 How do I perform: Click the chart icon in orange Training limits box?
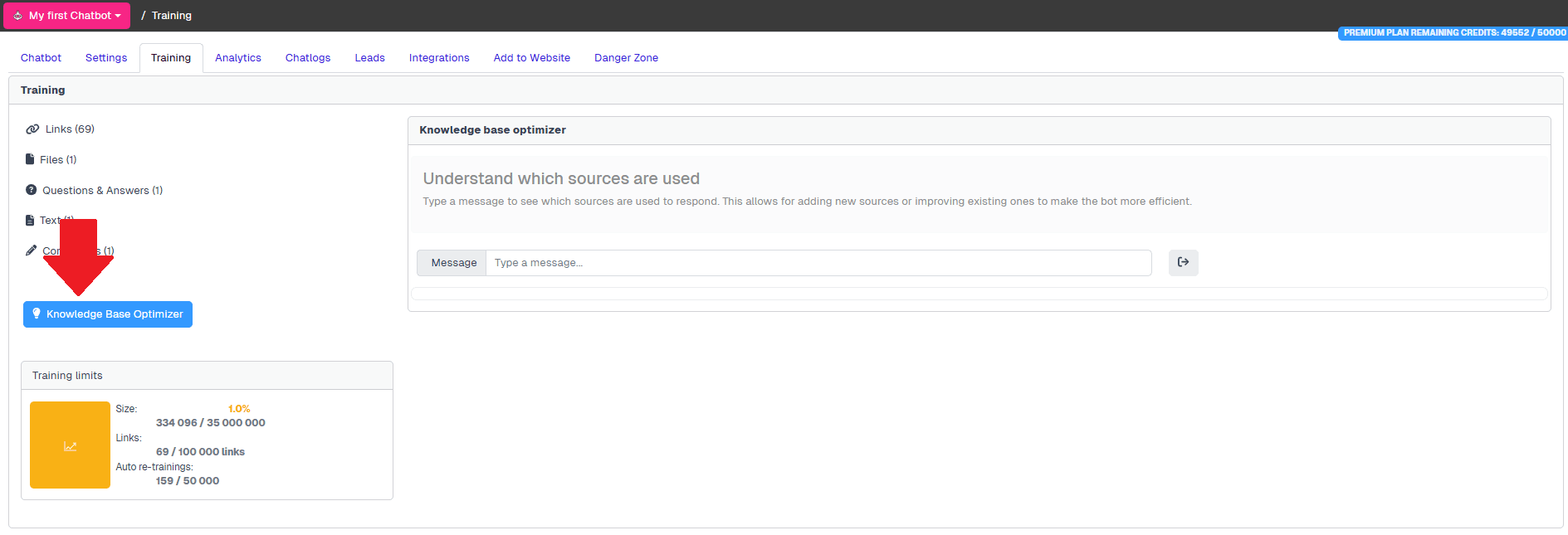[70, 445]
